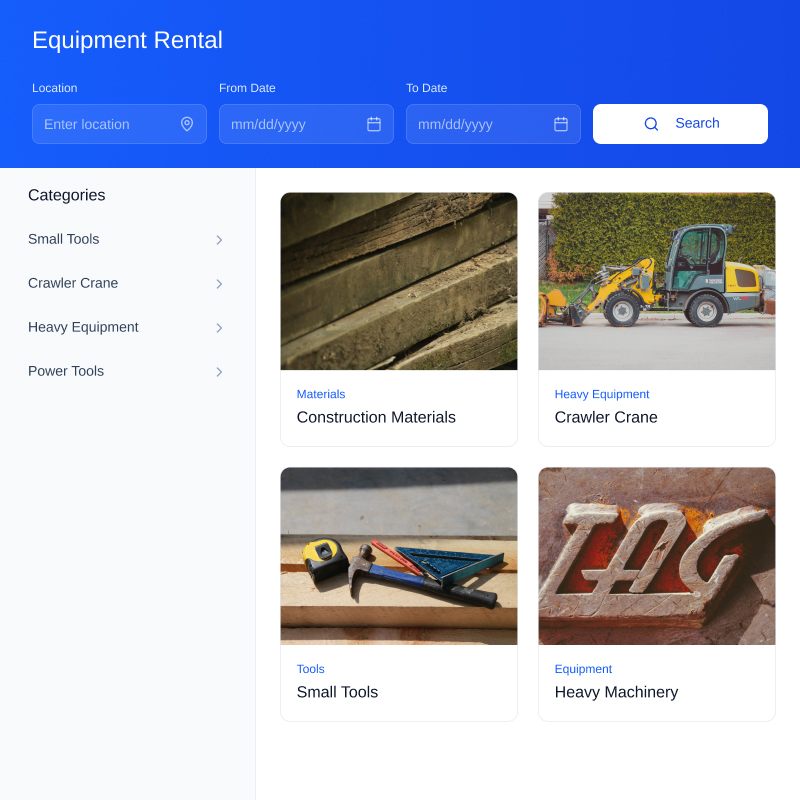
Task: Click the From Date input field
Action: [x=290, y=124]
